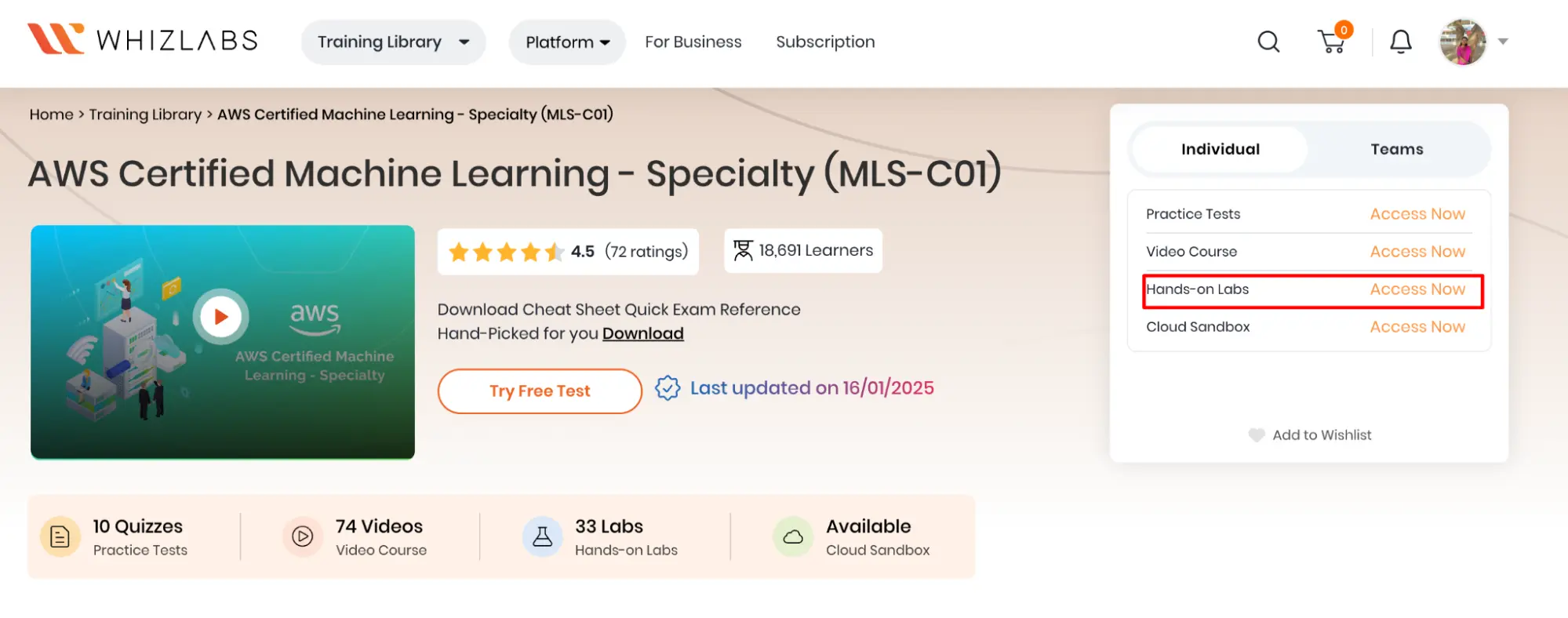Play the AWS course preview video

[221, 317]
